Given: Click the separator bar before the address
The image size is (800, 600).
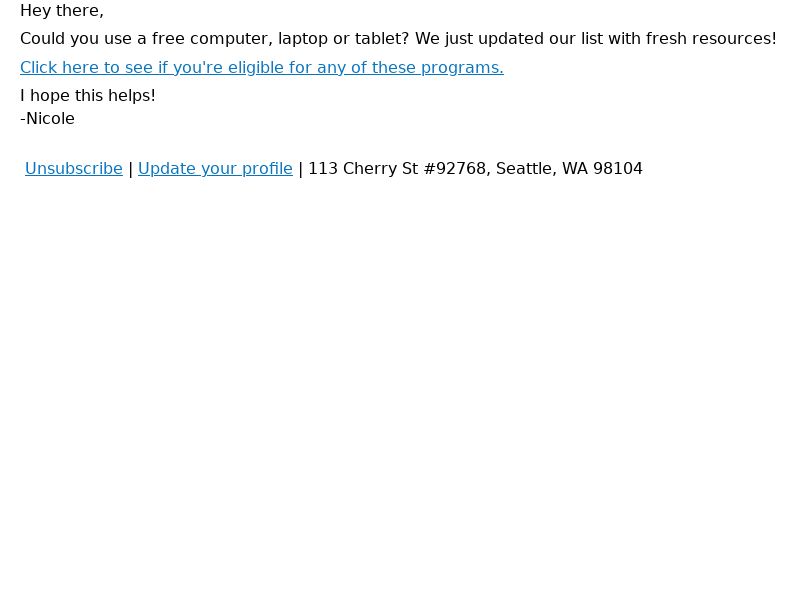Looking at the screenshot, I should tap(301, 169).
